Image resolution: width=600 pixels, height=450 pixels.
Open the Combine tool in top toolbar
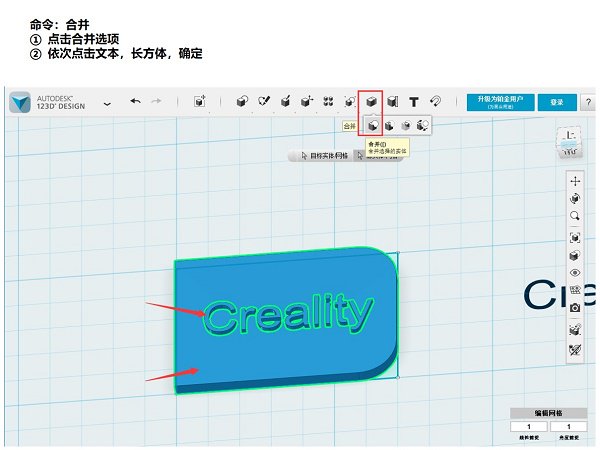click(x=371, y=102)
